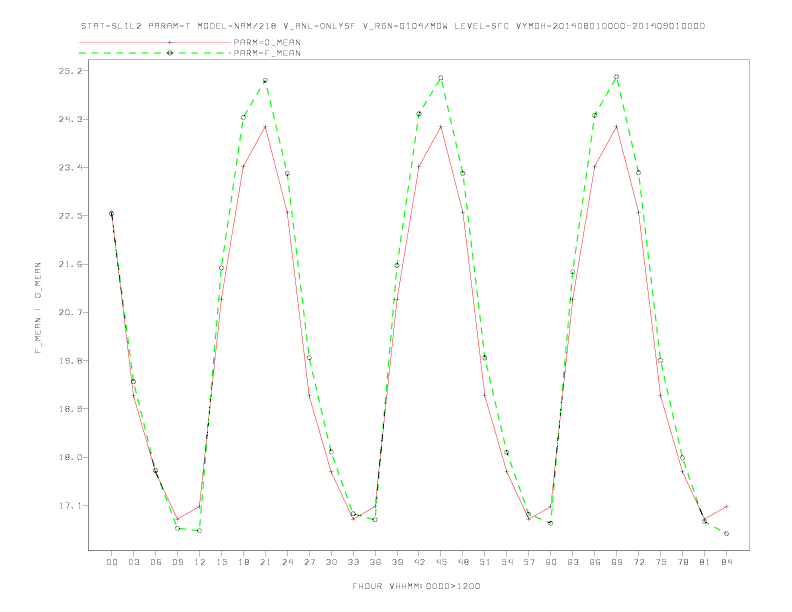The height and width of the screenshot is (612, 792).
Task: Select the red solid O_MEAN legend line sample
Action: pyautogui.click(x=155, y=42)
